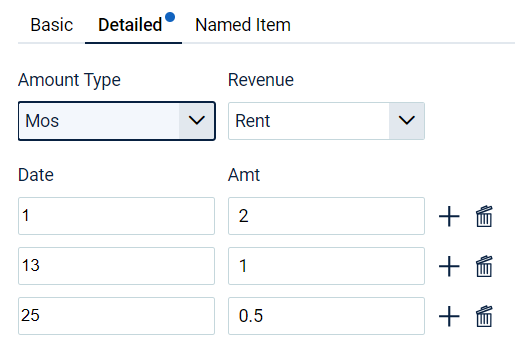Edit the Amt field in the Date 13 row

pyautogui.click(x=326, y=266)
